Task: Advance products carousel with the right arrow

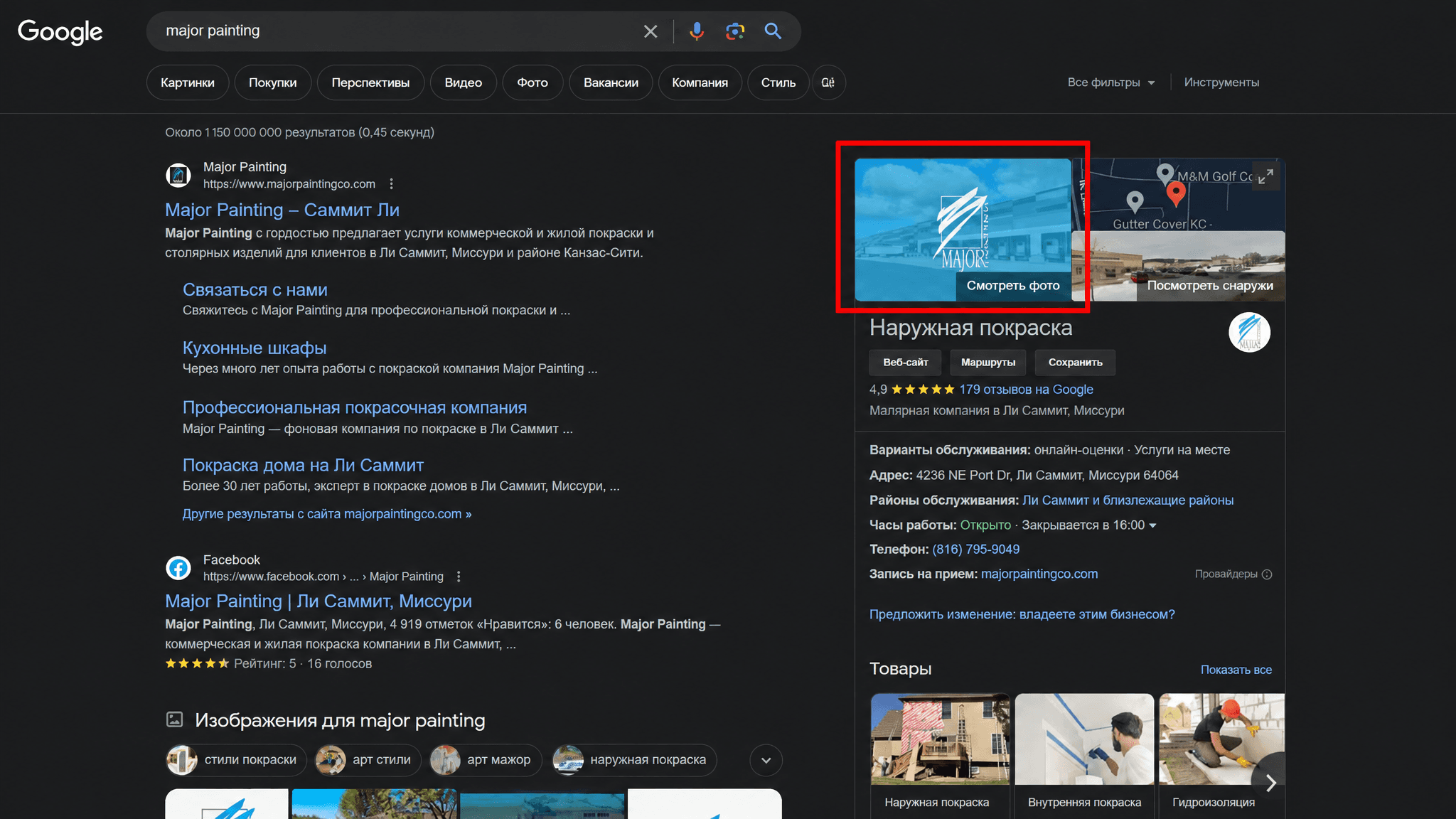Action: point(1270,783)
